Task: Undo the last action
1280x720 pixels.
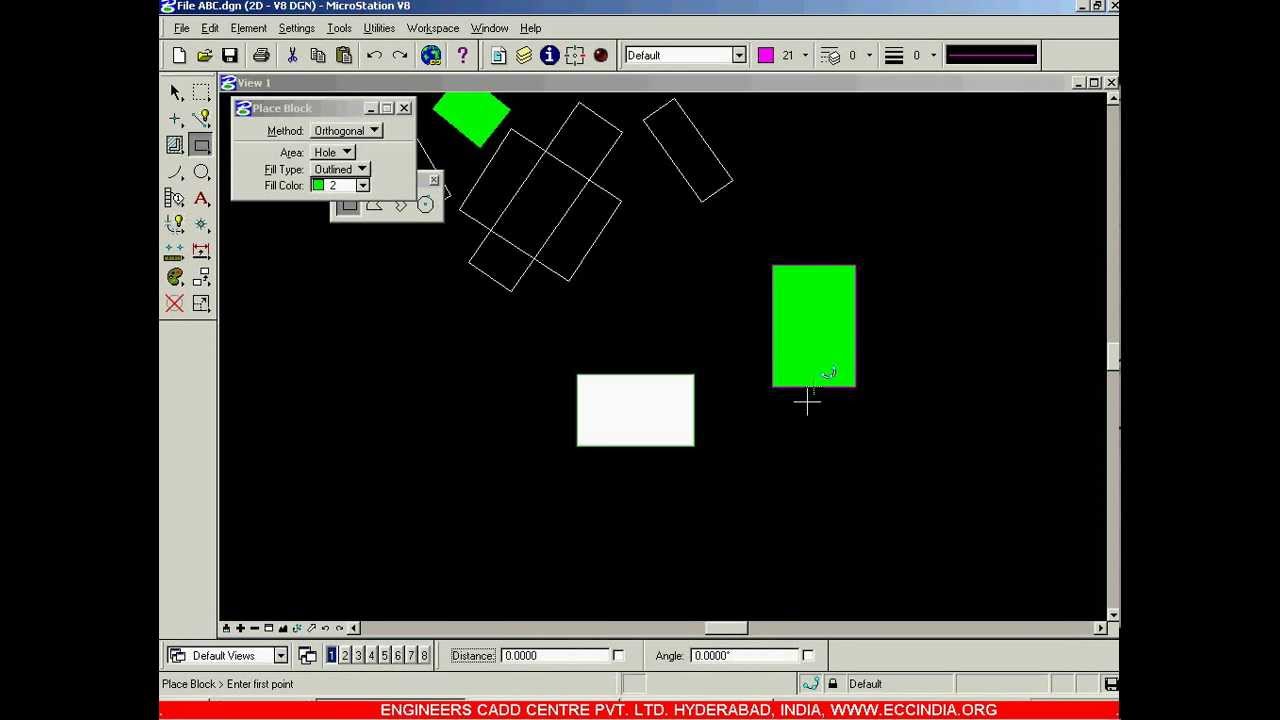Action: pos(374,56)
